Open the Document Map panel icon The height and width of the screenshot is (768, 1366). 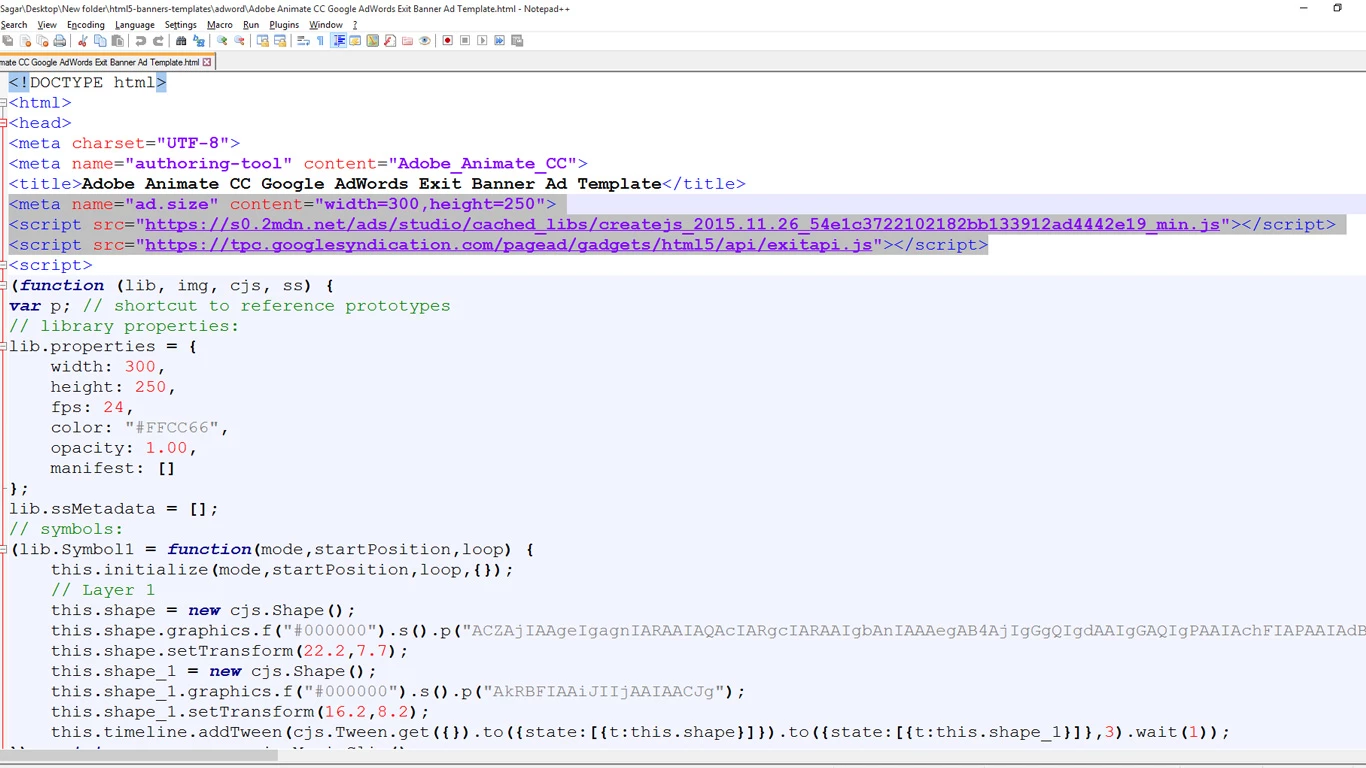tap(373, 41)
